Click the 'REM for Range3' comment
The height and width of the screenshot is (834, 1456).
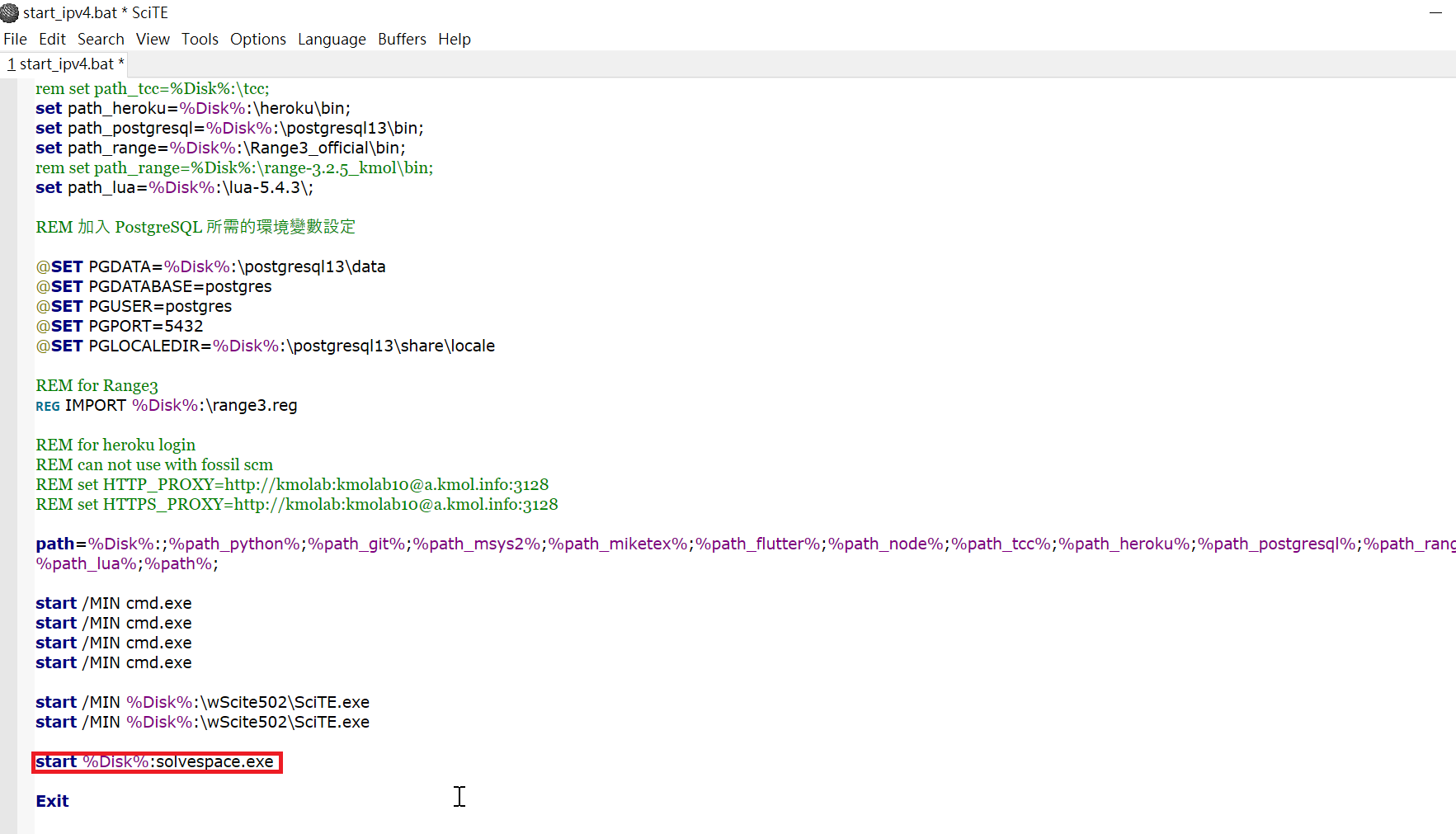point(97,385)
